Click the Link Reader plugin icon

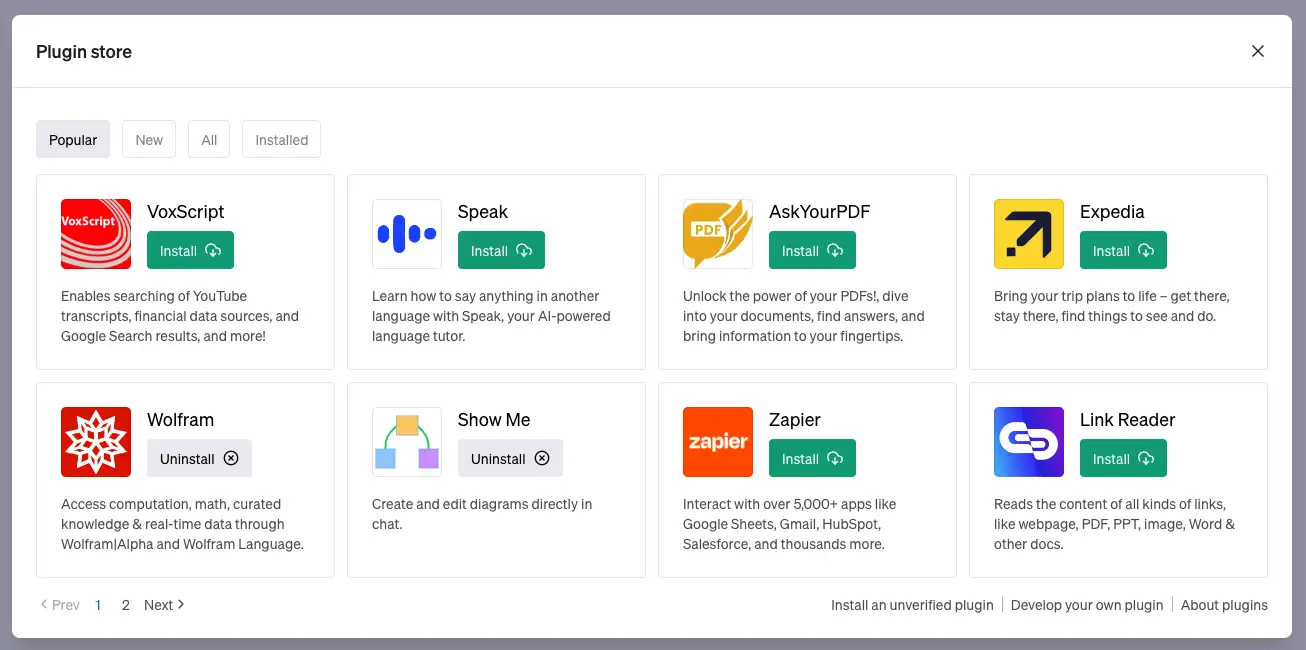click(1028, 441)
